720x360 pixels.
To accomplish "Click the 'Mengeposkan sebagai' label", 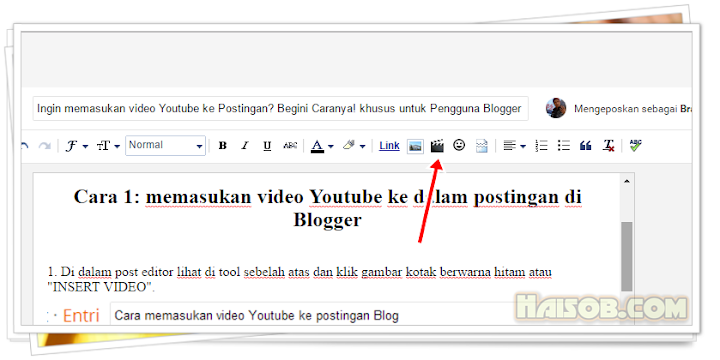I will [625, 109].
